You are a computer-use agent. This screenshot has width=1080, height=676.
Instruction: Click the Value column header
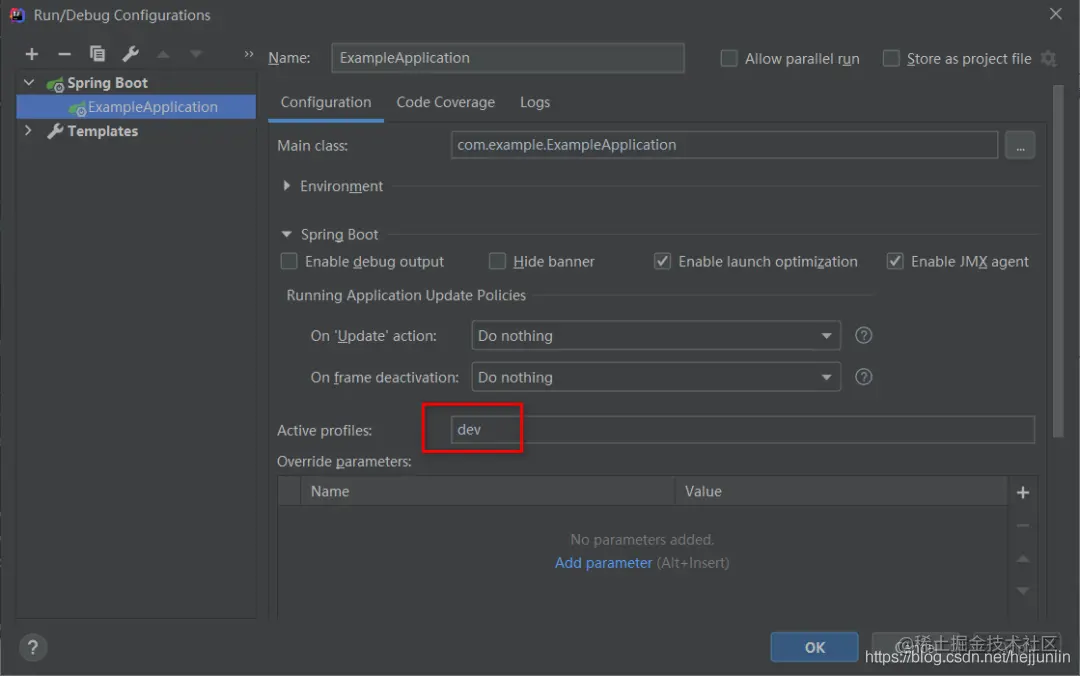click(x=841, y=491)
